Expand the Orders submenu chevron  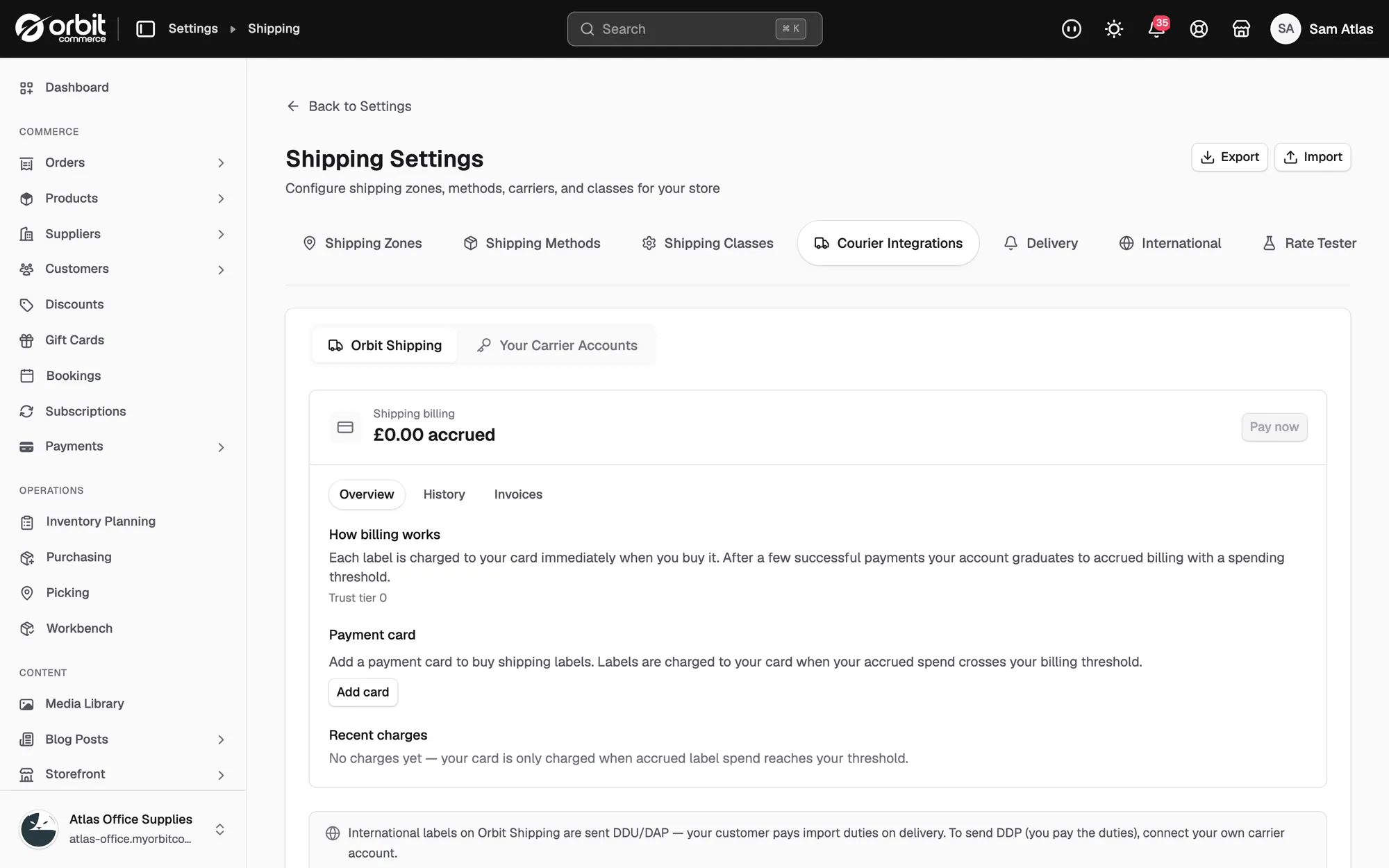(221, 162)
